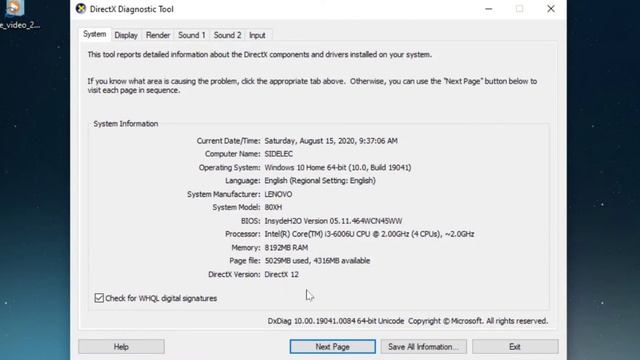
Task: Select the InsydeH2O BIOS version text
Action: pos(333,221)
